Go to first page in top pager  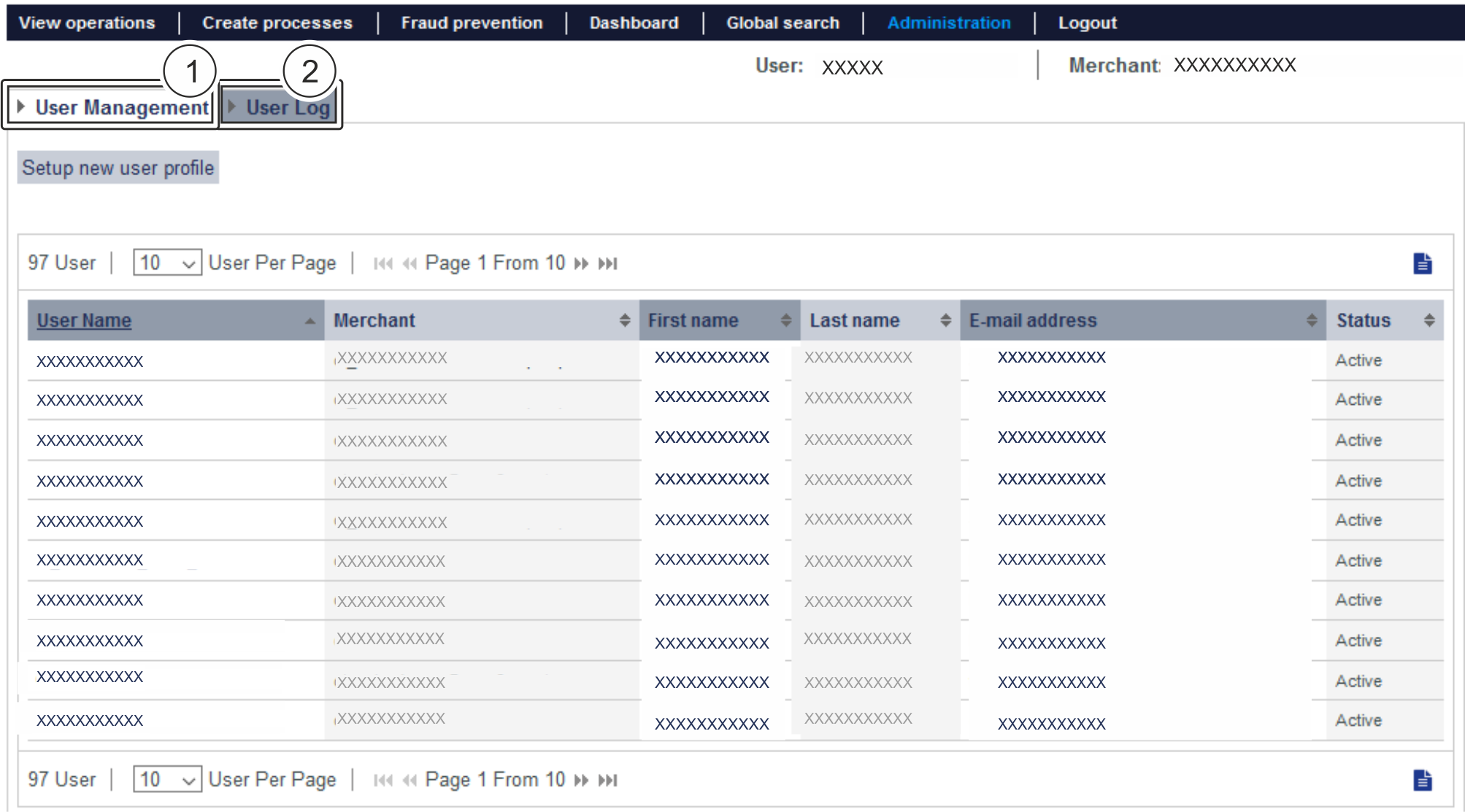(x=382, y=263)
